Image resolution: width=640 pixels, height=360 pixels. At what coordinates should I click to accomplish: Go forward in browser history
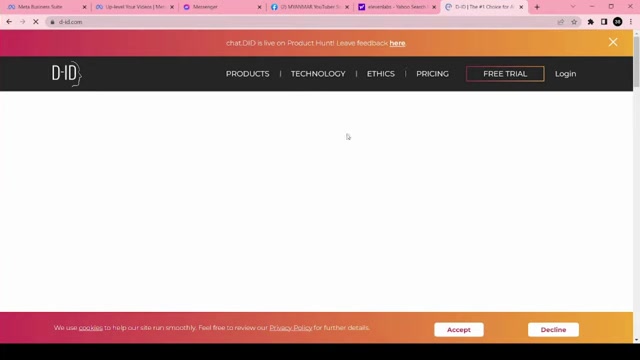(22, 22)
